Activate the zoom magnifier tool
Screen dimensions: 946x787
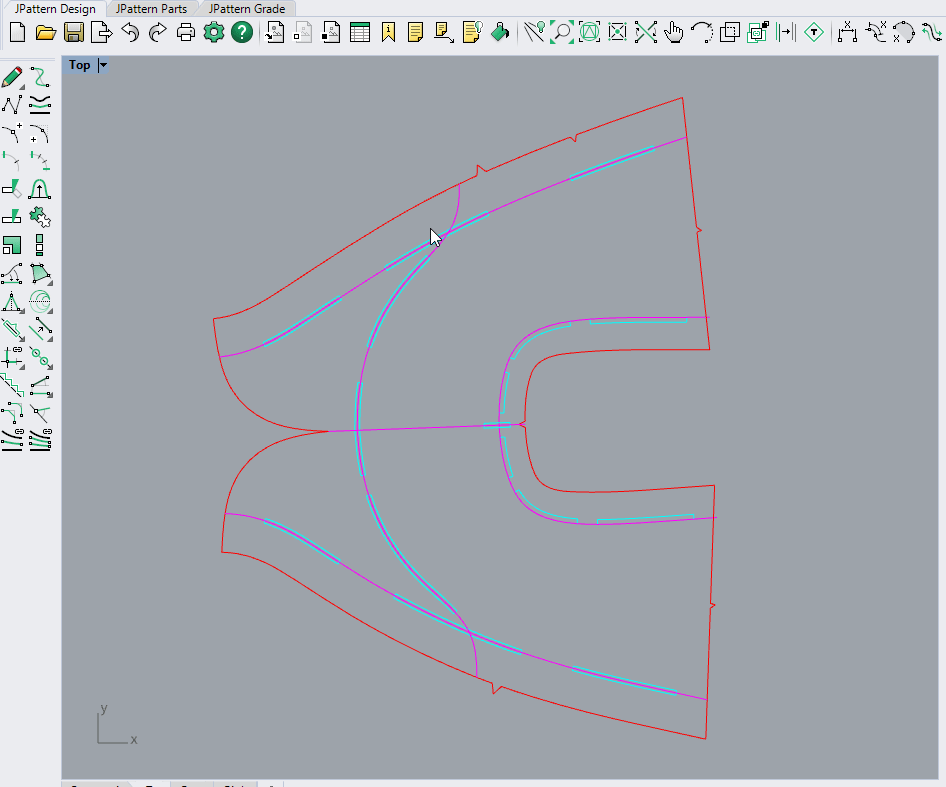(x=562, y=33)
